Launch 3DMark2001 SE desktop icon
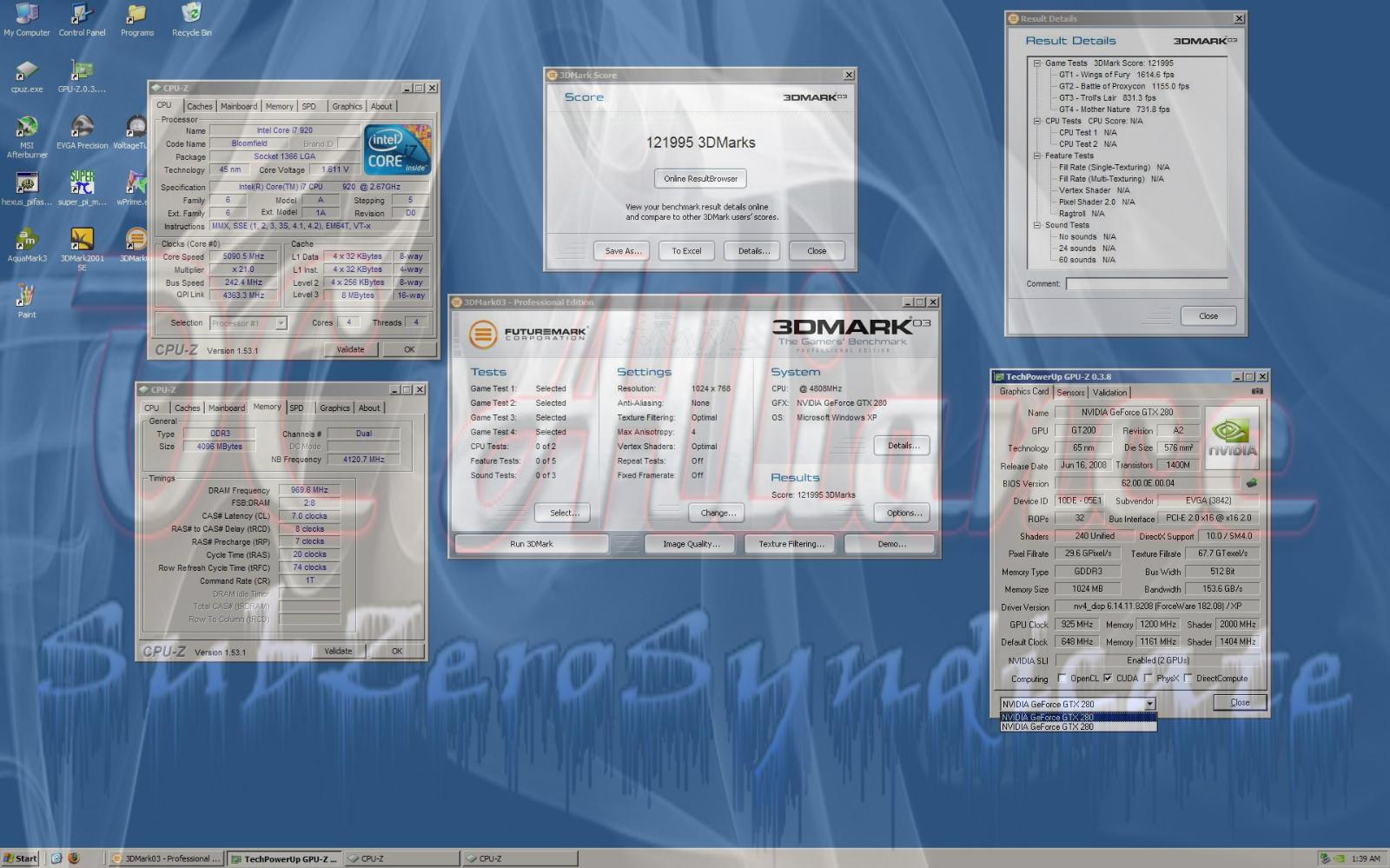 (x=82, y=250)
